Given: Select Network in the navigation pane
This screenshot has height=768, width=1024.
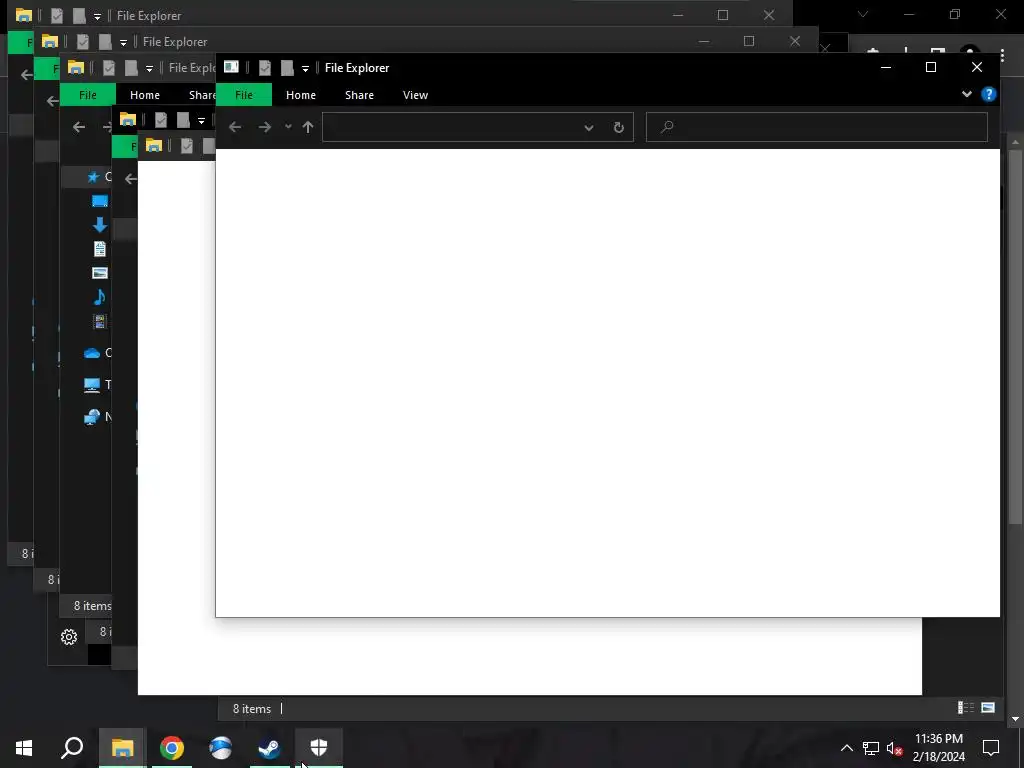Looking at the screenshot, I should point(92,417).
